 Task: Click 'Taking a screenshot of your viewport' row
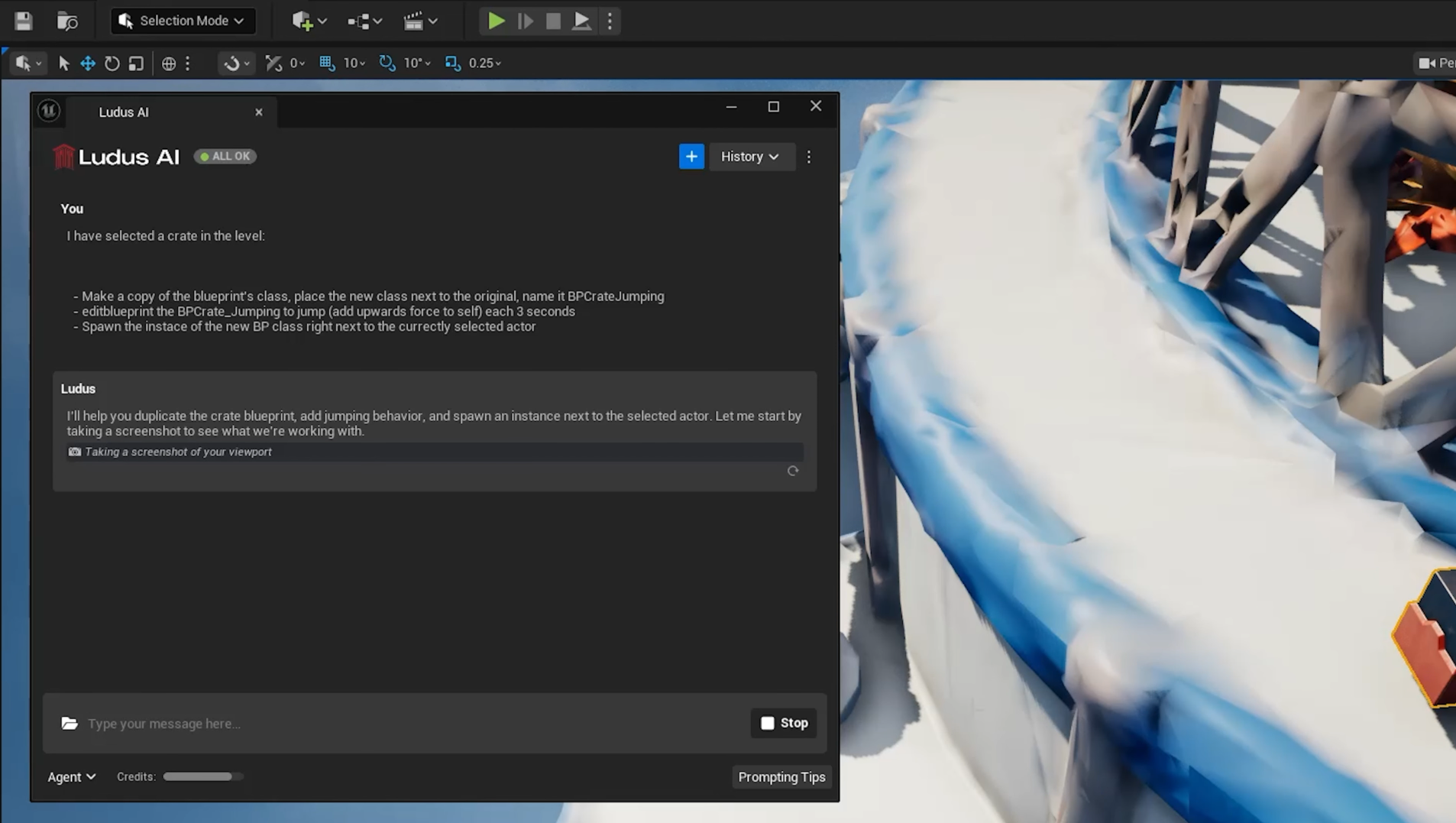tap(435, 452)
